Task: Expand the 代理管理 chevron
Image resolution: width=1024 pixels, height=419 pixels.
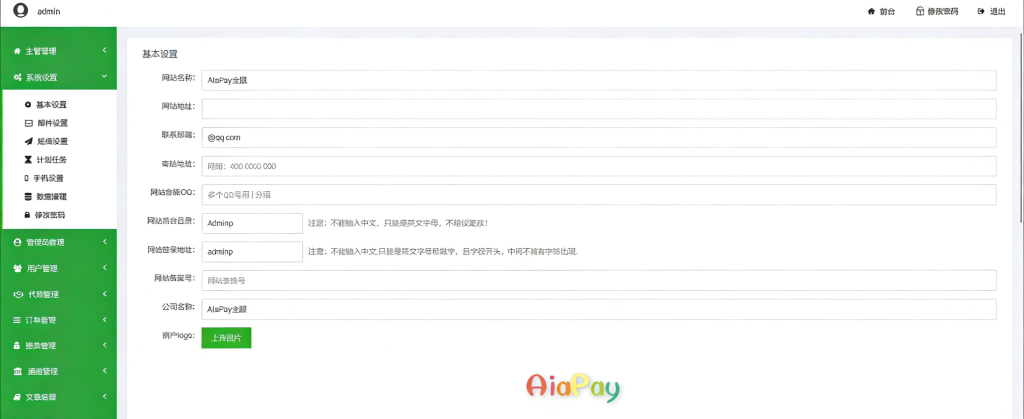Action: (x=104, y=294)
